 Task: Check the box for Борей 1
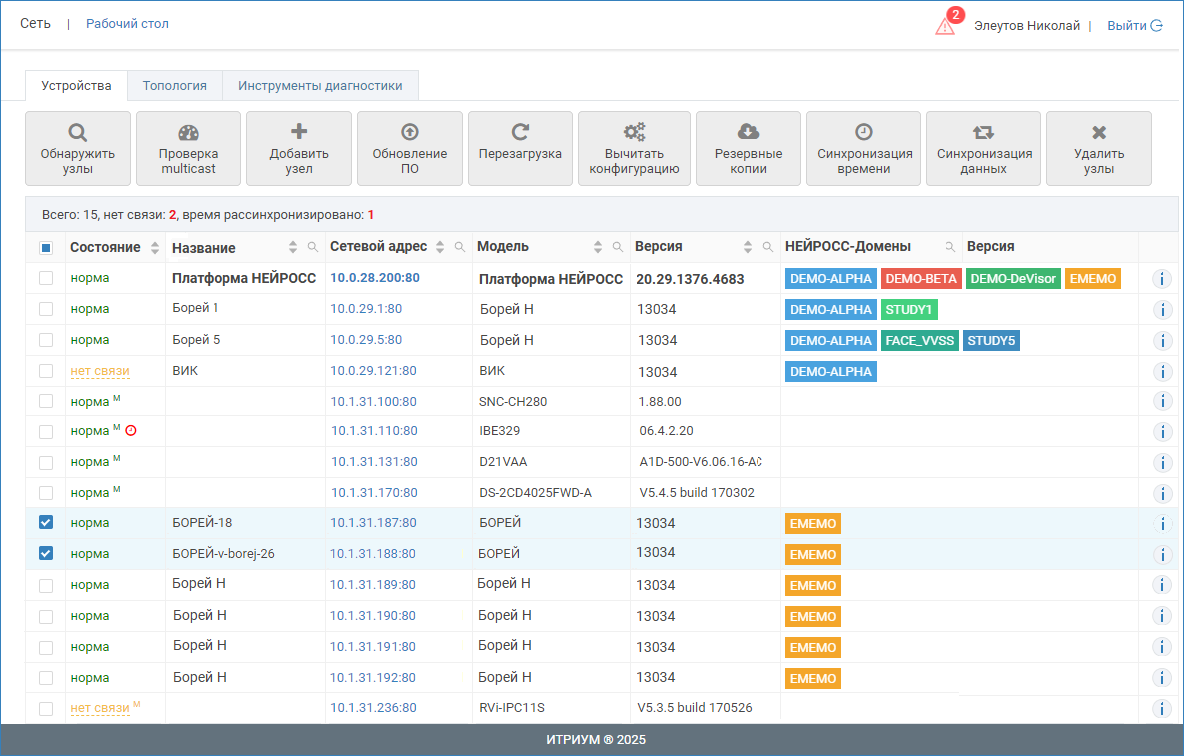tap(46, 309)
